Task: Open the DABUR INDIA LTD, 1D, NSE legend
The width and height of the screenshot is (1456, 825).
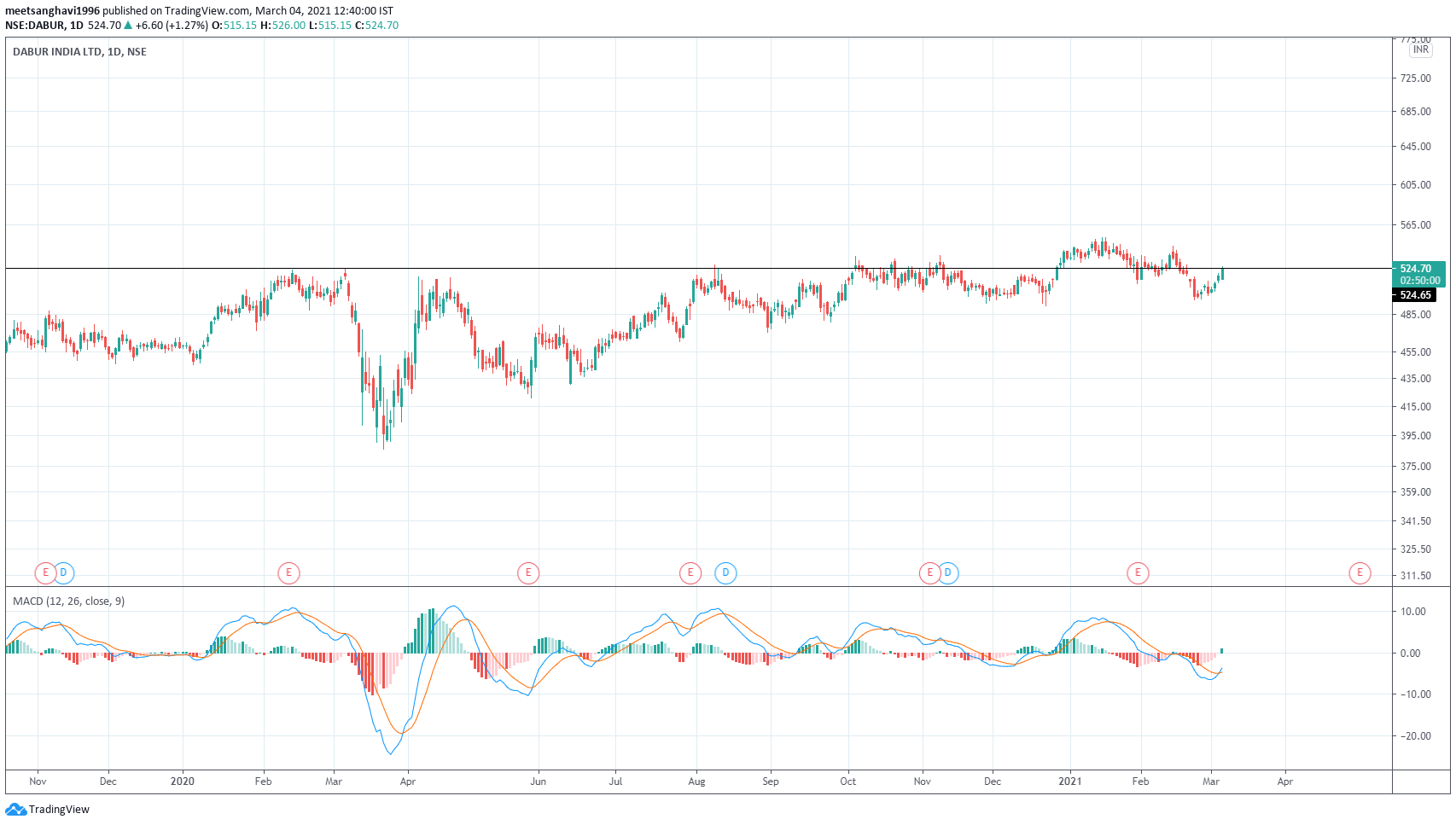Action: point(79,52)
